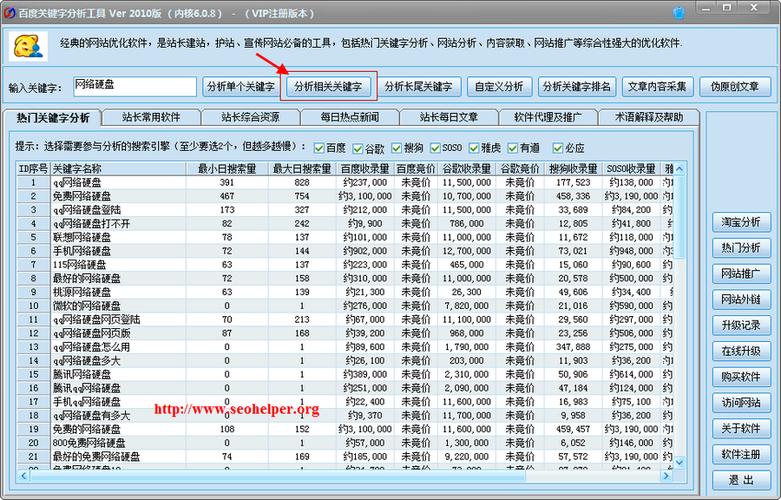Image resolution: width=781 pixels, height=500 pixels.
Task: Select the keyword 115网络硬盘
Action: (80, 265)
